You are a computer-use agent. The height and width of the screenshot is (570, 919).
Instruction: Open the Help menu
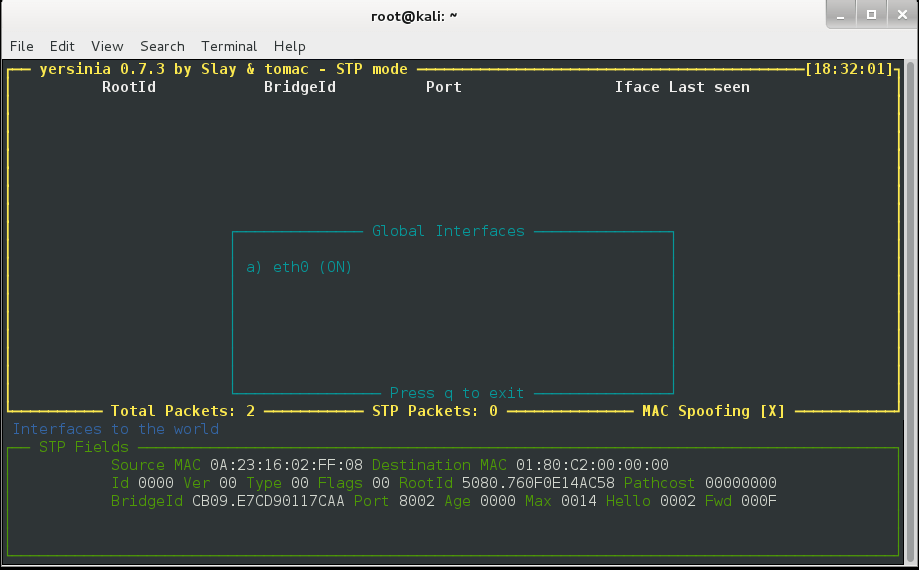point(289,46)
